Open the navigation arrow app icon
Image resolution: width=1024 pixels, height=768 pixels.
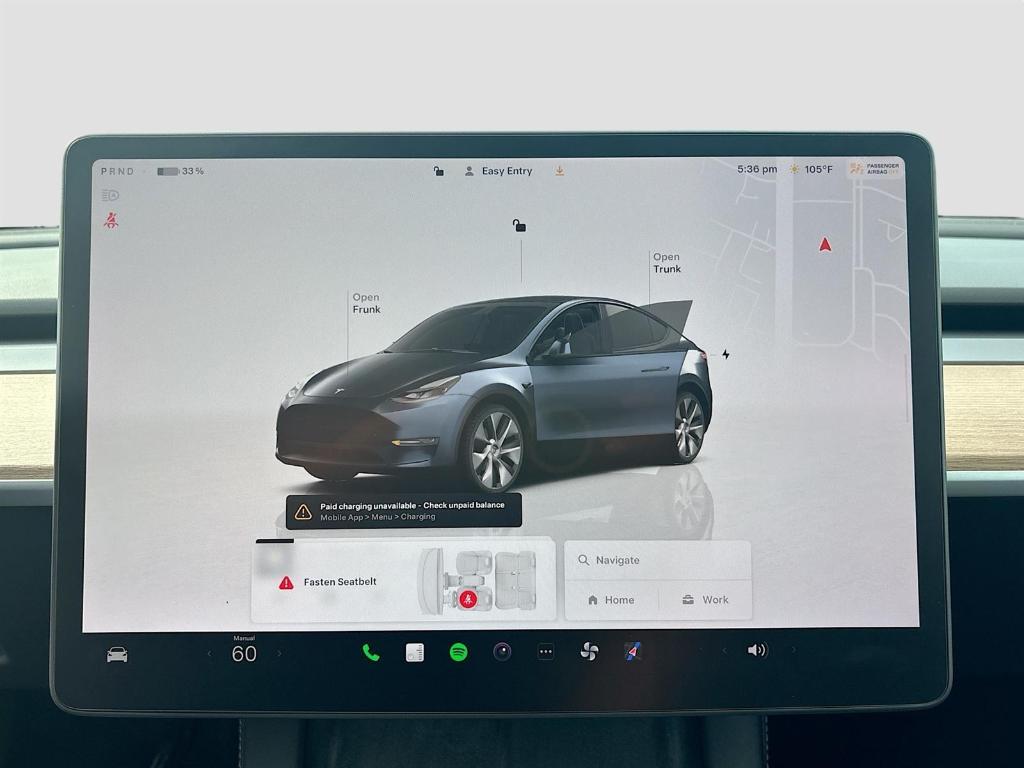pyautogui.click(x=632, y=651)
